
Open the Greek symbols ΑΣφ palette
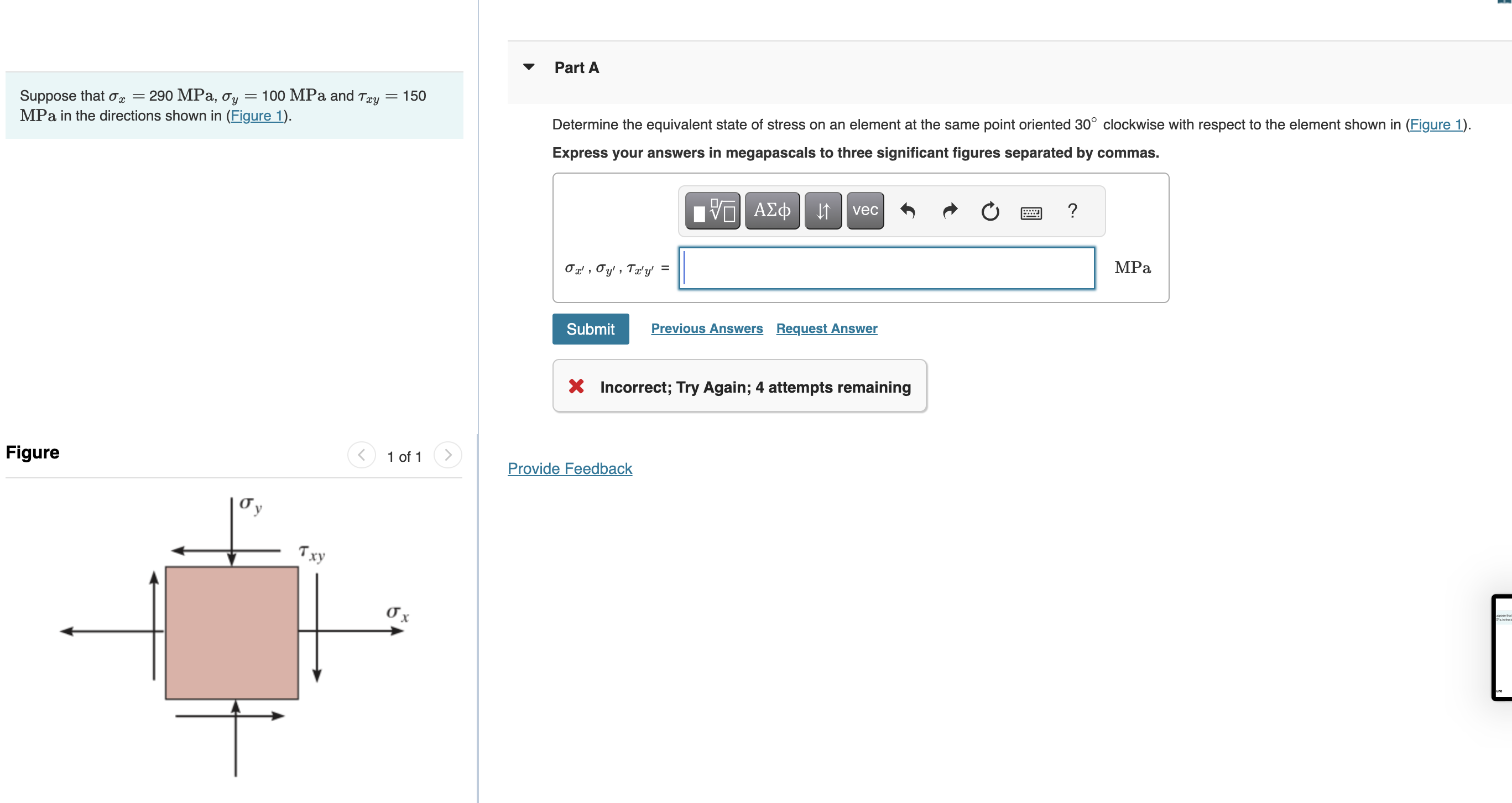coord(771,210)
